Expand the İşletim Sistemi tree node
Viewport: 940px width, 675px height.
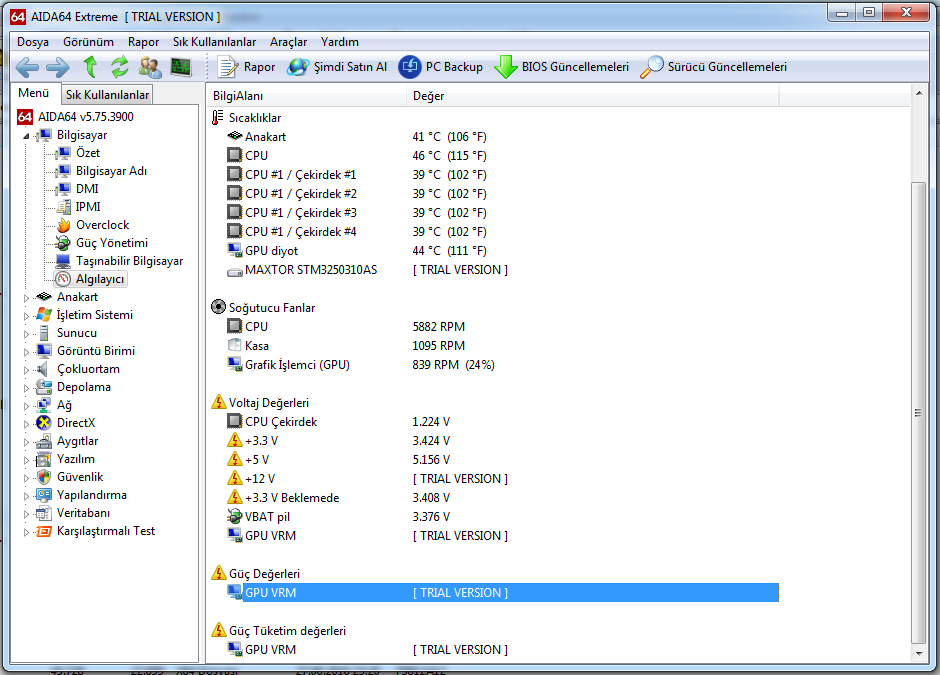tap(26, 316)
